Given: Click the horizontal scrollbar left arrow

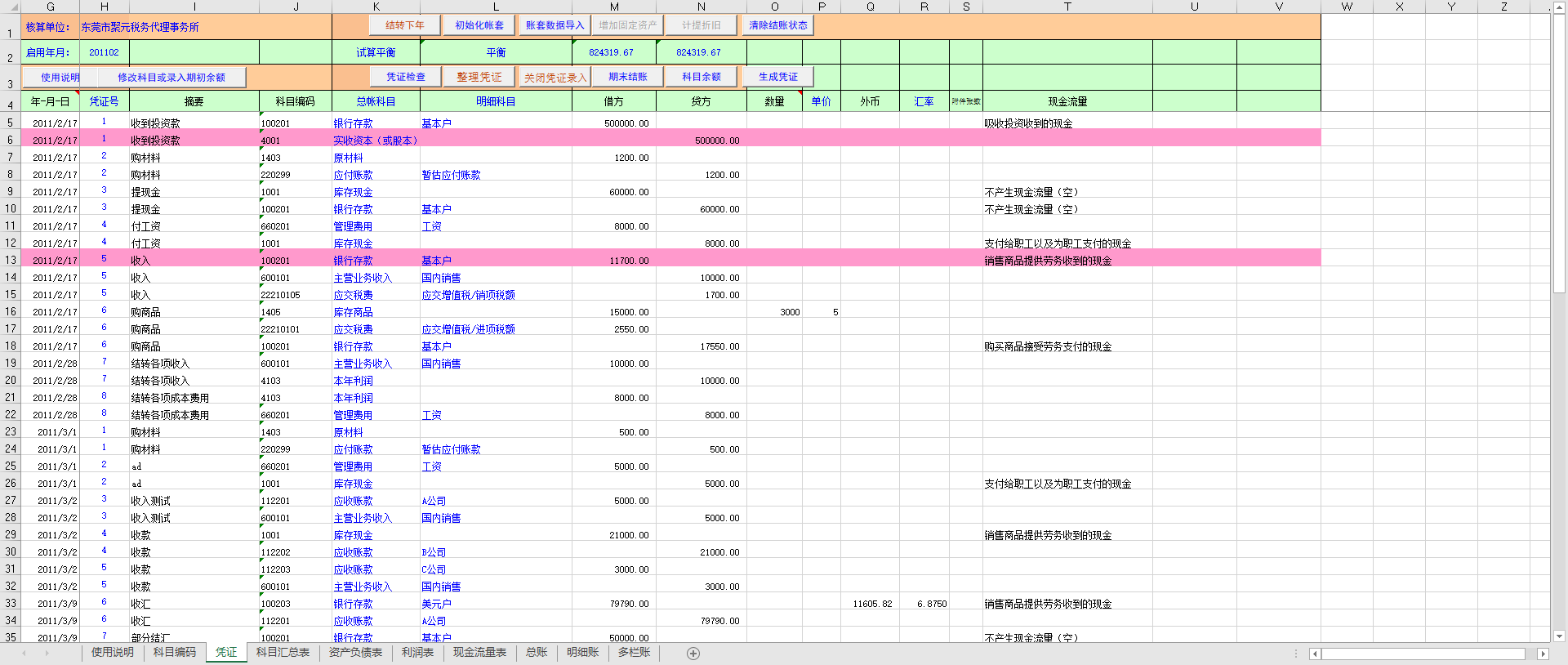Looking at the screenshot, I should [x=1315, y=654].
